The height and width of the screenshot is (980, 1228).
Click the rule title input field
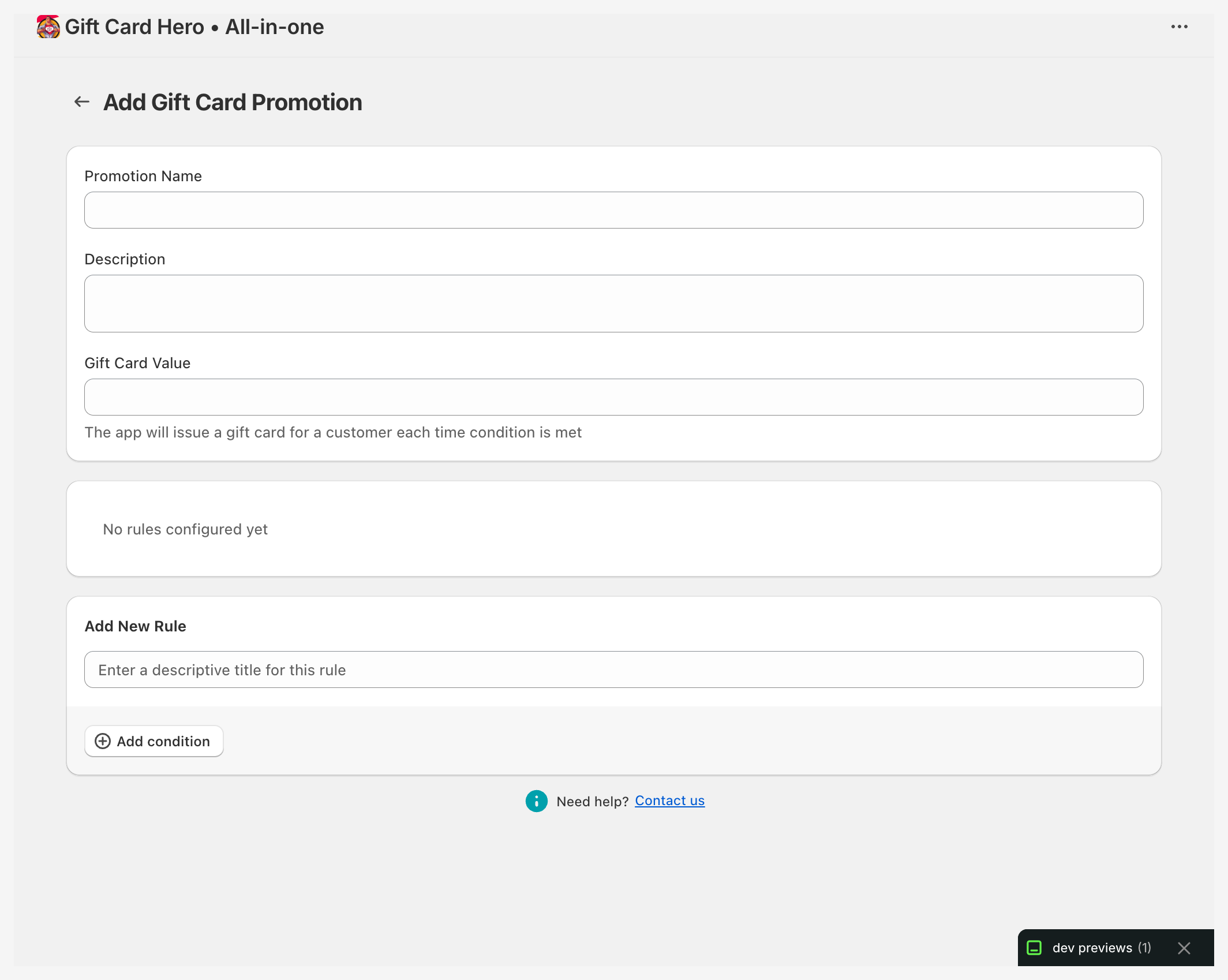(613, 669)
